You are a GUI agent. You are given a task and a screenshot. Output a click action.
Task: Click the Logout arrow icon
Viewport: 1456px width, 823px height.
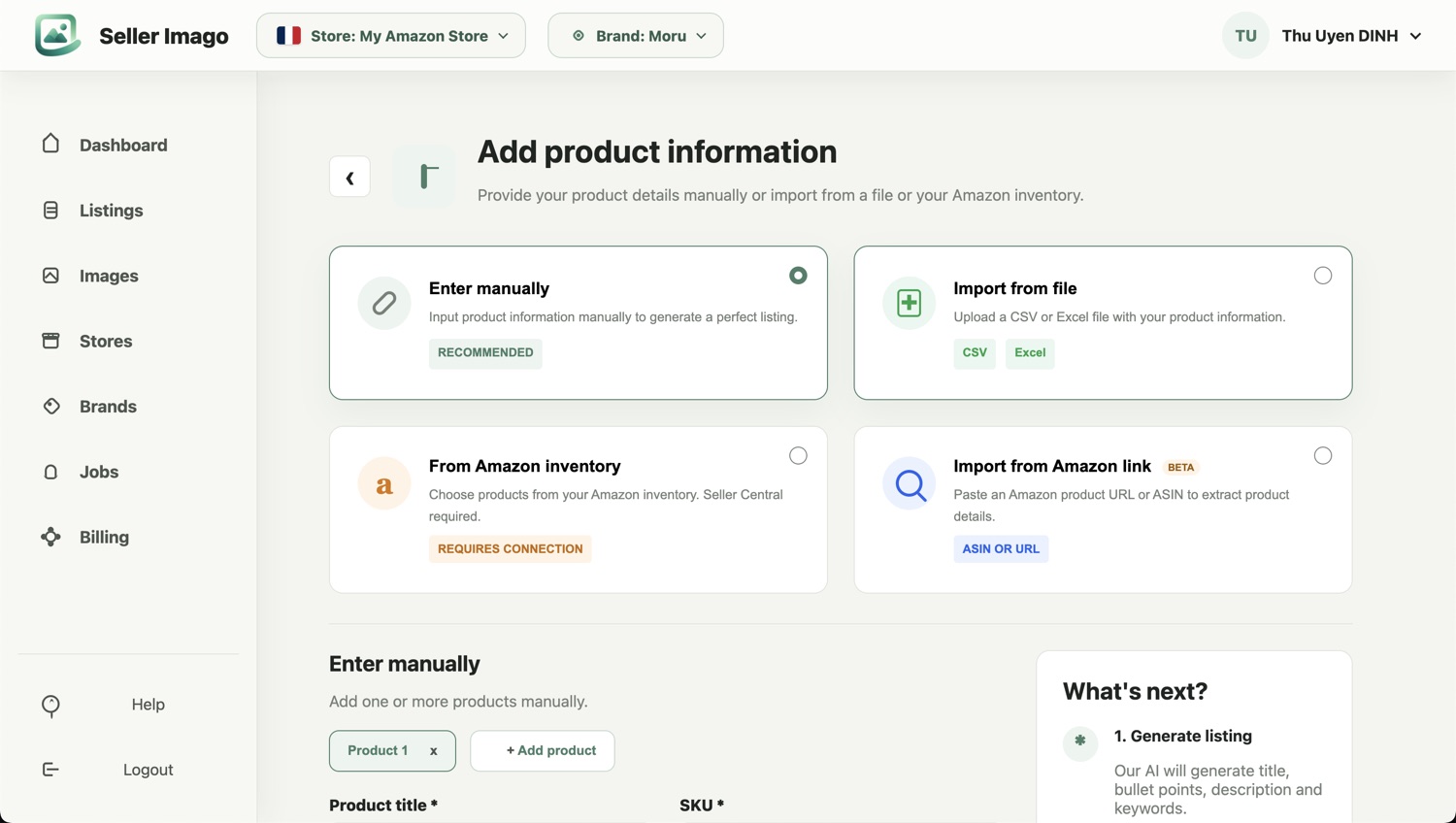[x=50, y=770]
